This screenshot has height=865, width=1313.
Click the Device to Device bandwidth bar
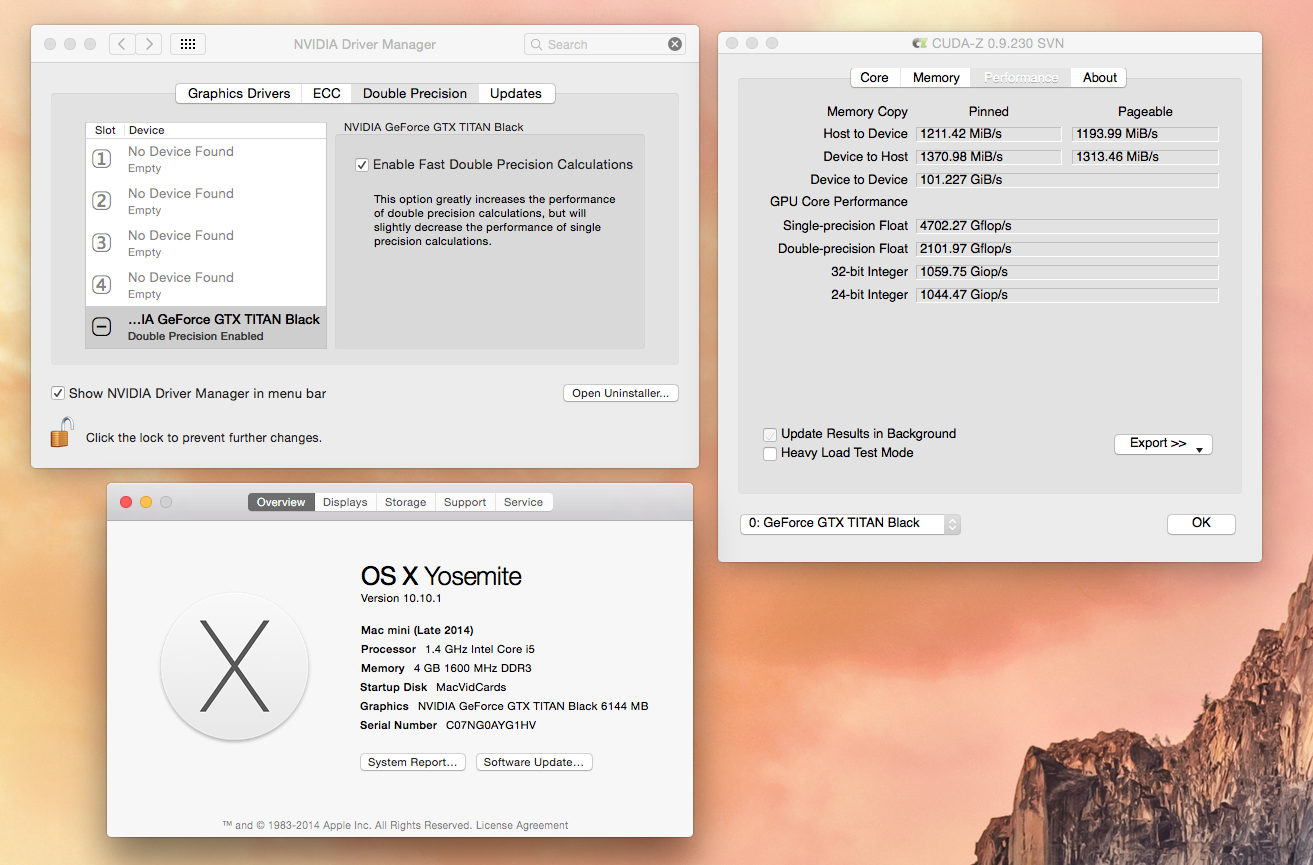point(1067,180)
